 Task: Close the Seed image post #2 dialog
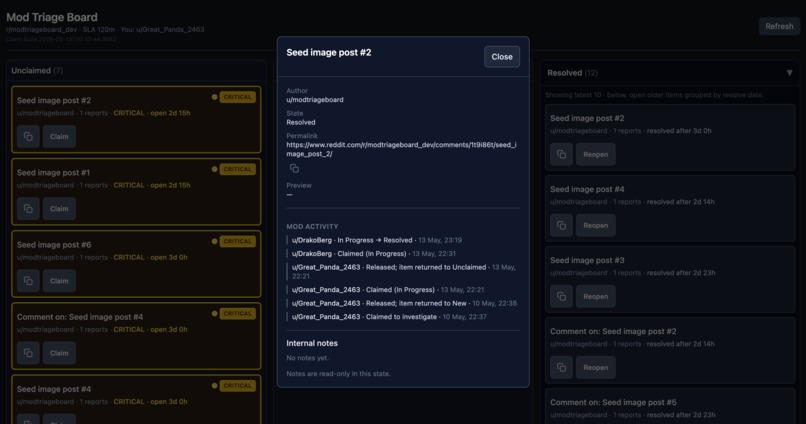pyautogui.click(x=502, y=57)
